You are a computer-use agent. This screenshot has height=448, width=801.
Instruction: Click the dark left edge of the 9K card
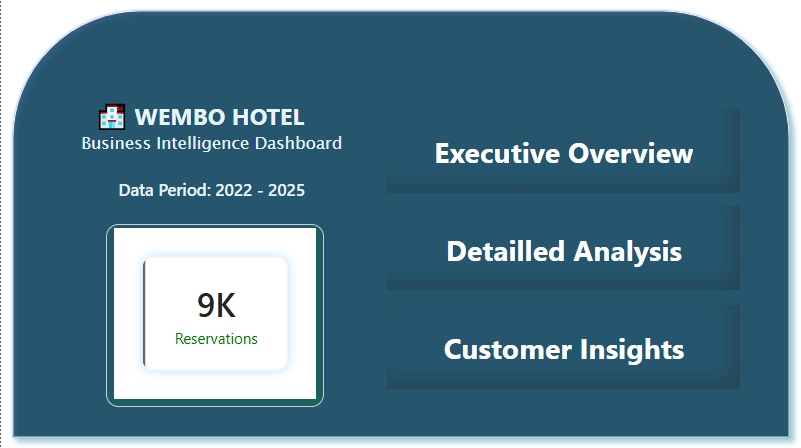(145, 314)
